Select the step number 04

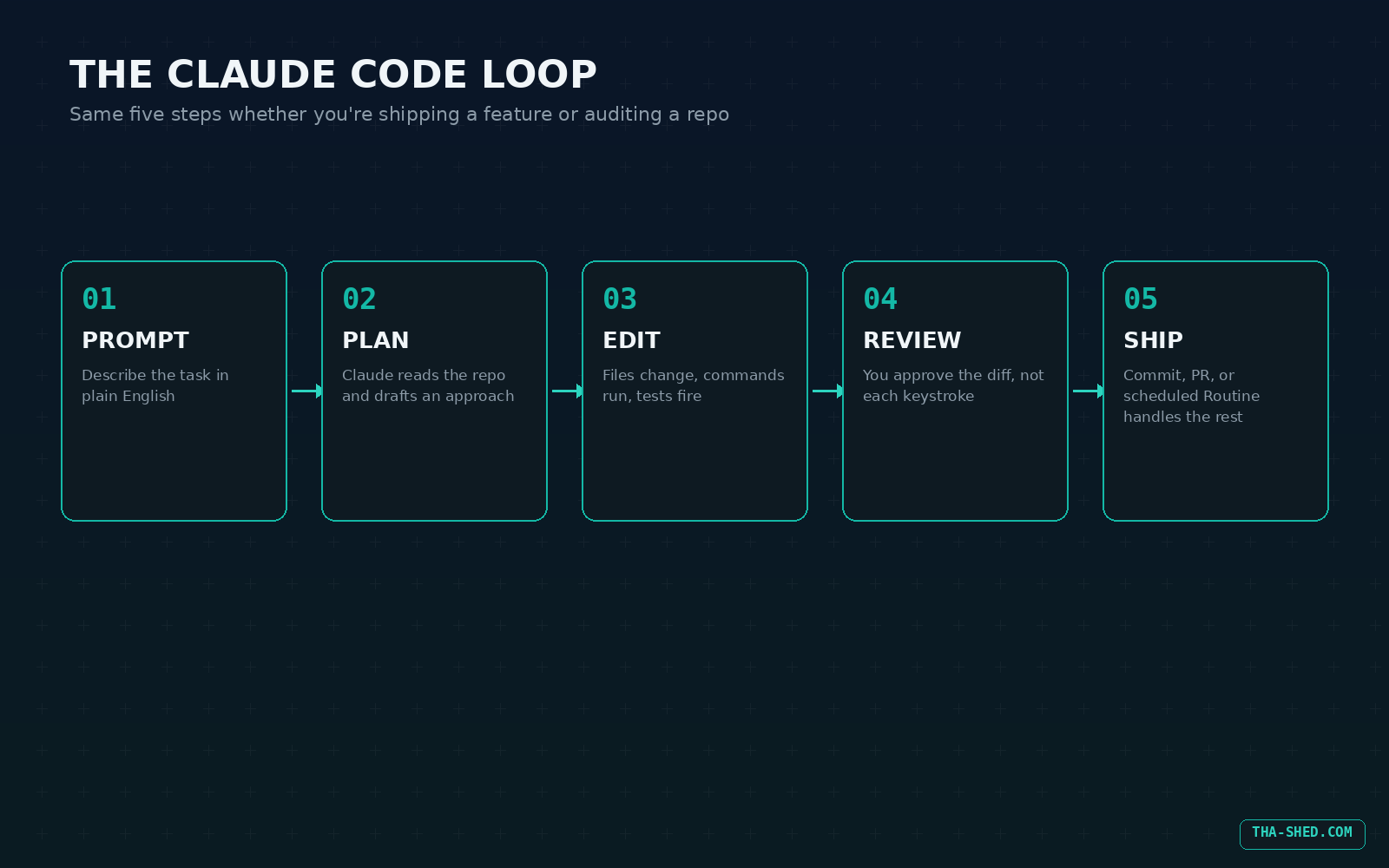[x=880, y=299]
